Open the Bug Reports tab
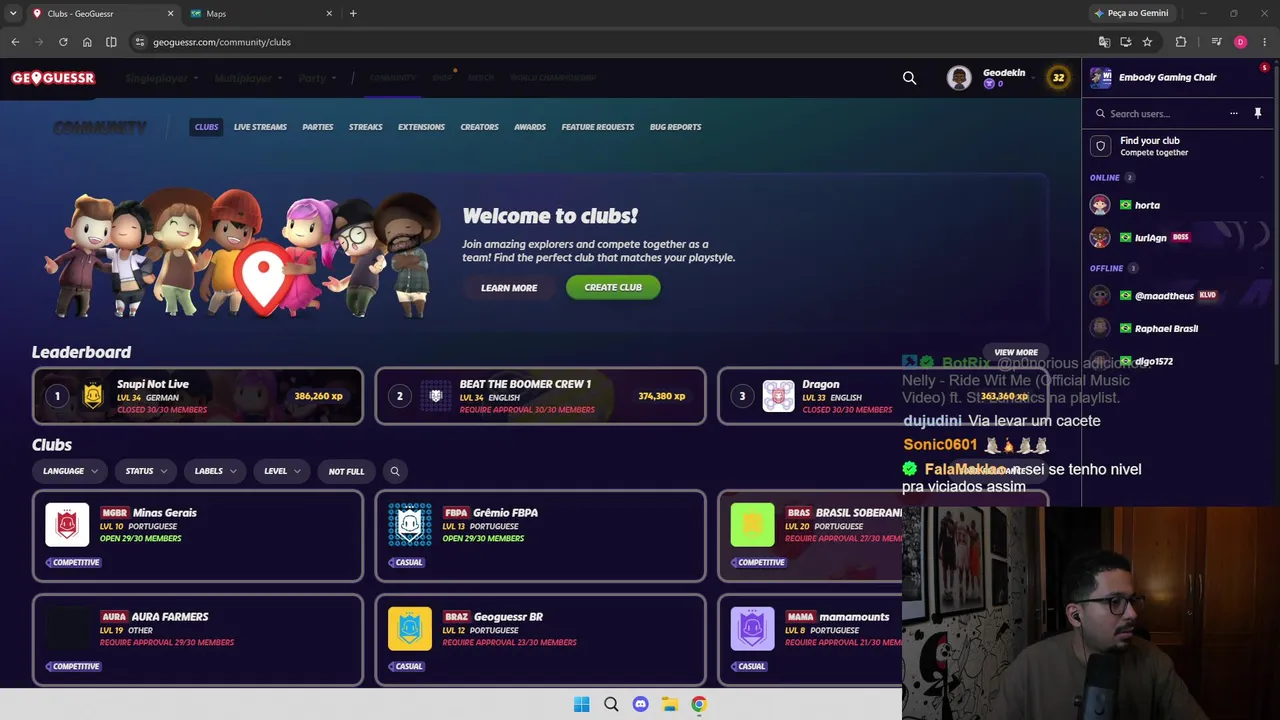The height and width of the screenshot is (720, 1280). pos(675,127)
